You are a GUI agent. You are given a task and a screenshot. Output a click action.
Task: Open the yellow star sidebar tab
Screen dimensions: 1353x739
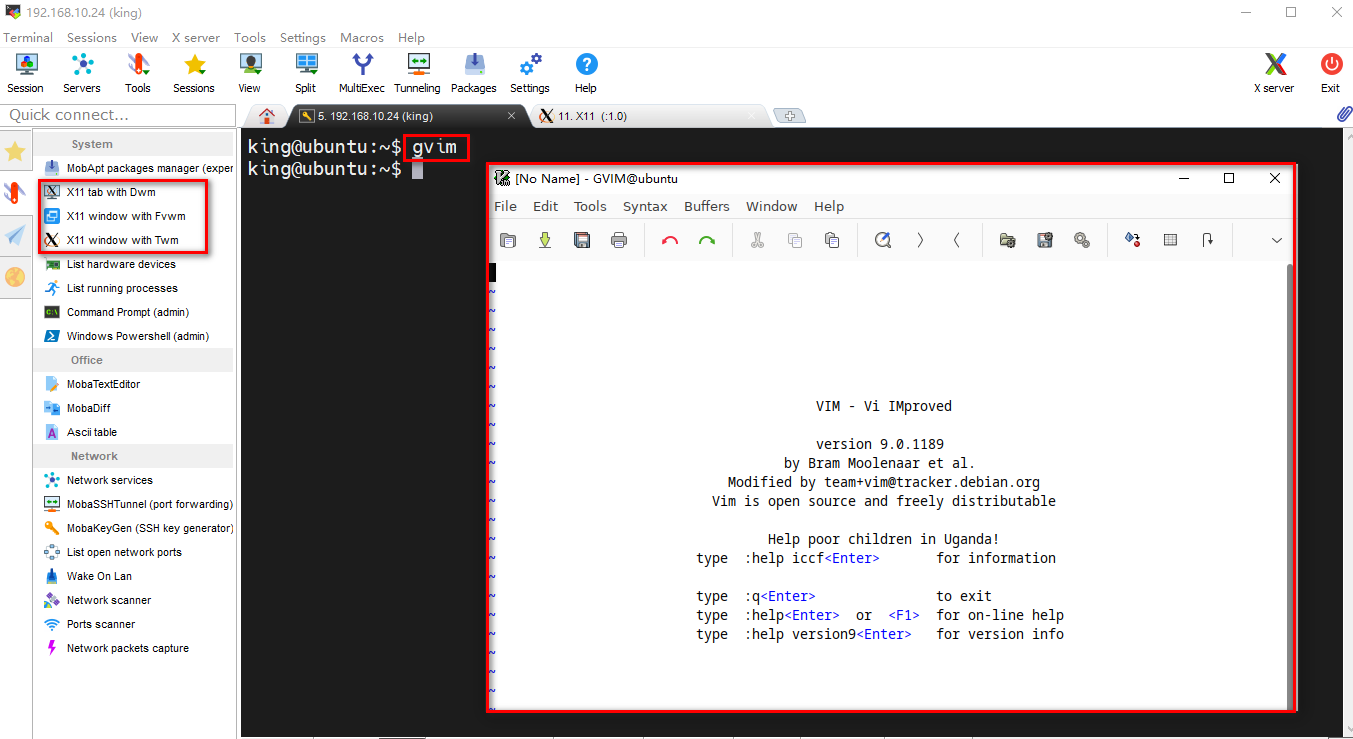[x=15, y=152]
